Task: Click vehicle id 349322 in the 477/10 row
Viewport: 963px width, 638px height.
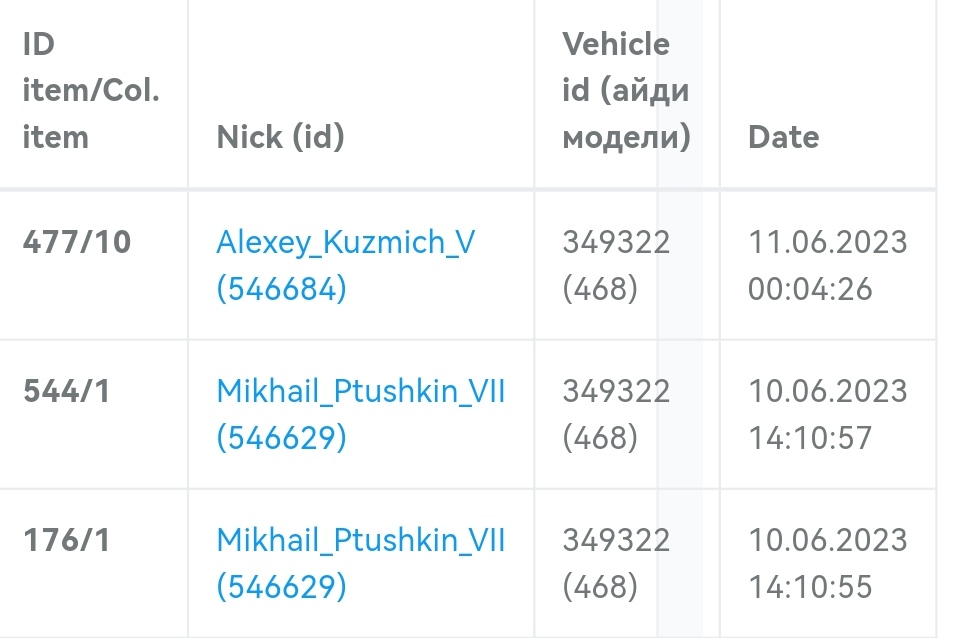Action: [616, 243]
